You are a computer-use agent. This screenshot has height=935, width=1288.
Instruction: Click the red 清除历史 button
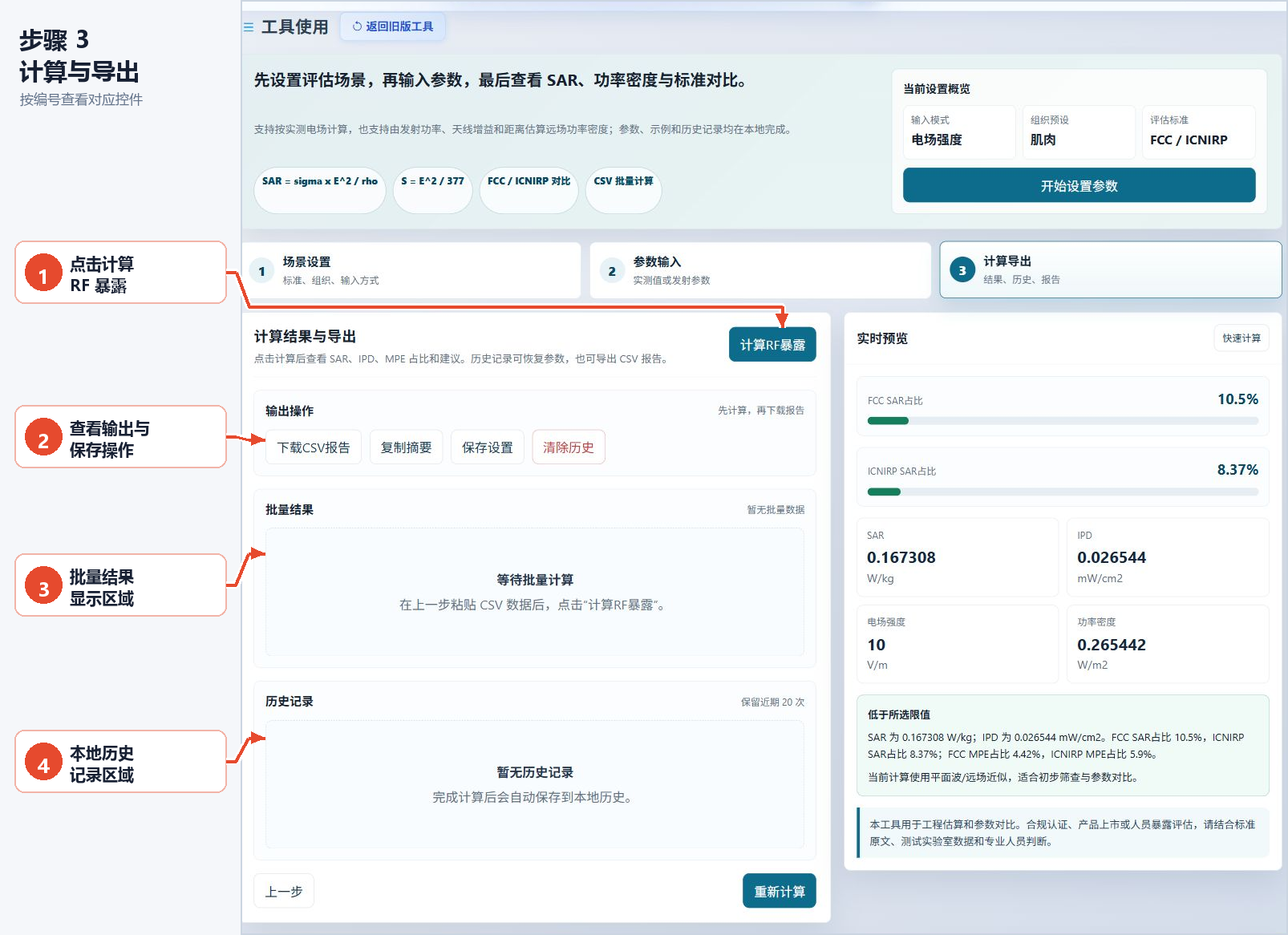569,447
